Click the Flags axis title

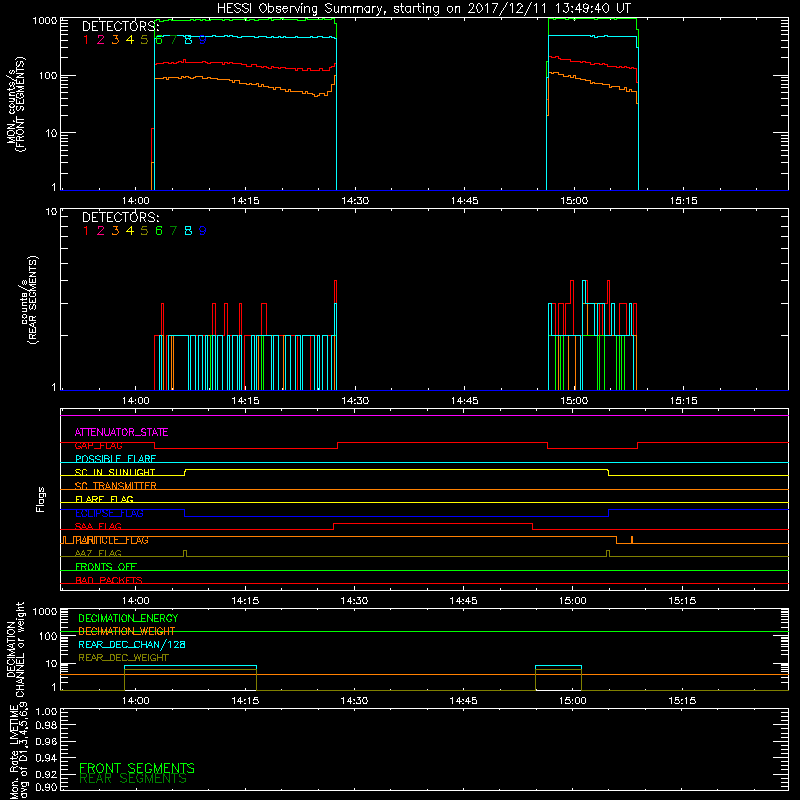41,499
